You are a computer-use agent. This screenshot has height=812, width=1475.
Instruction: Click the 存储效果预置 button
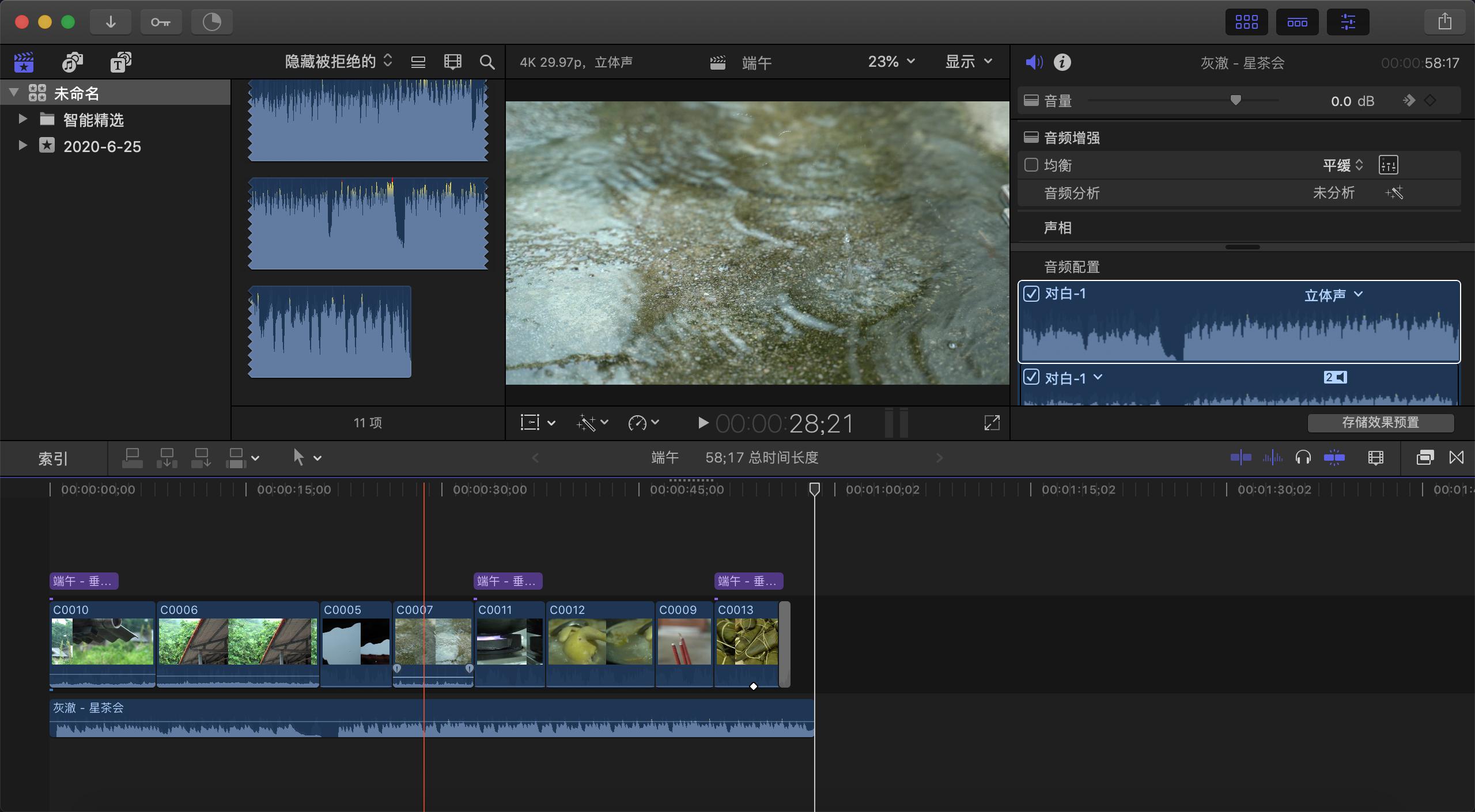1380,423
